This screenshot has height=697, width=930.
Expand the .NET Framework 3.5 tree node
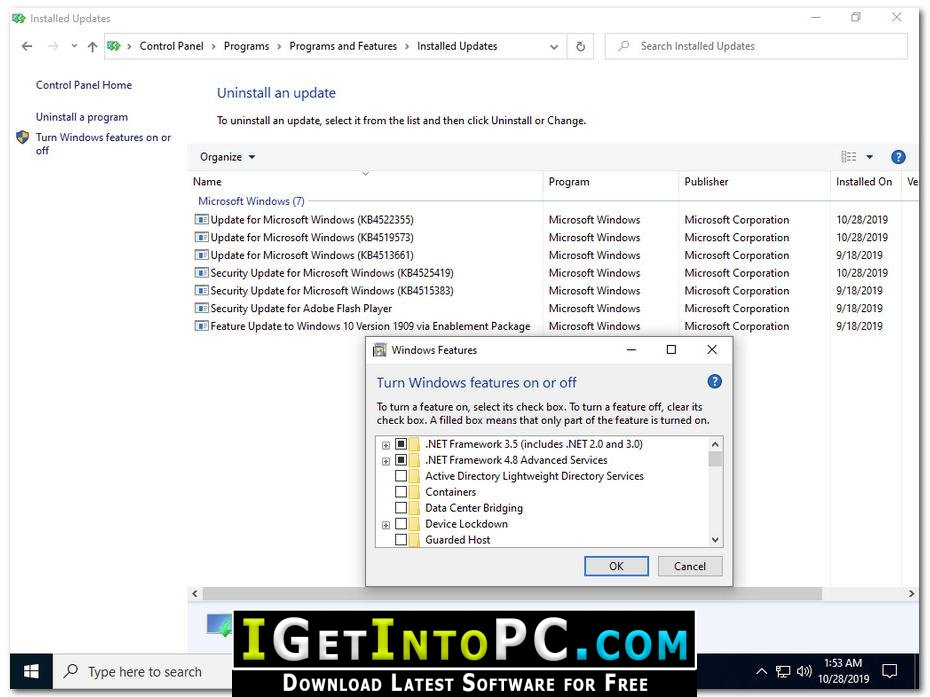(x=386, y=445)
